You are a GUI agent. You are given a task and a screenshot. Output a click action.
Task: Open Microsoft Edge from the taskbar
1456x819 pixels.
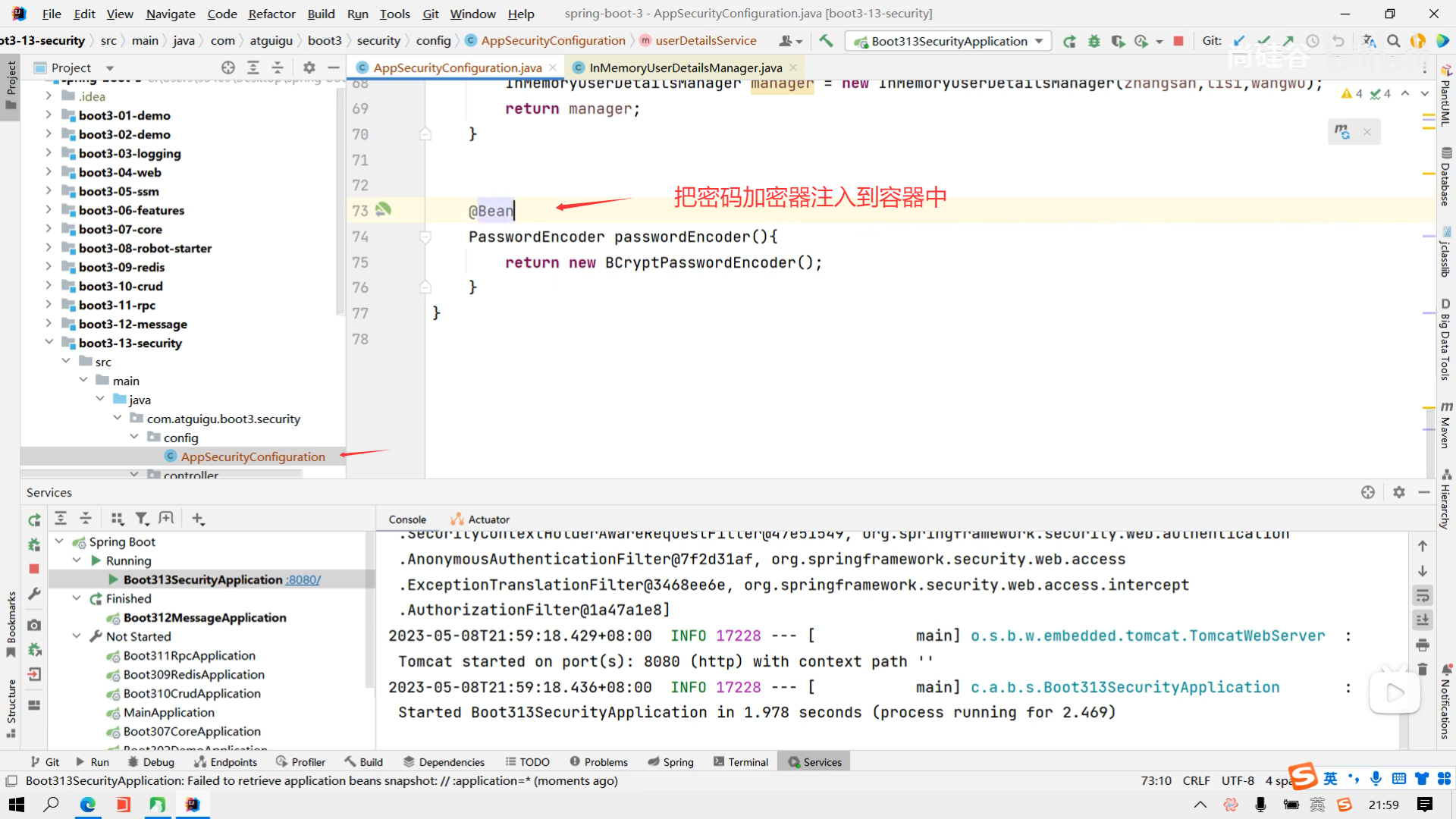coord(87,805)
